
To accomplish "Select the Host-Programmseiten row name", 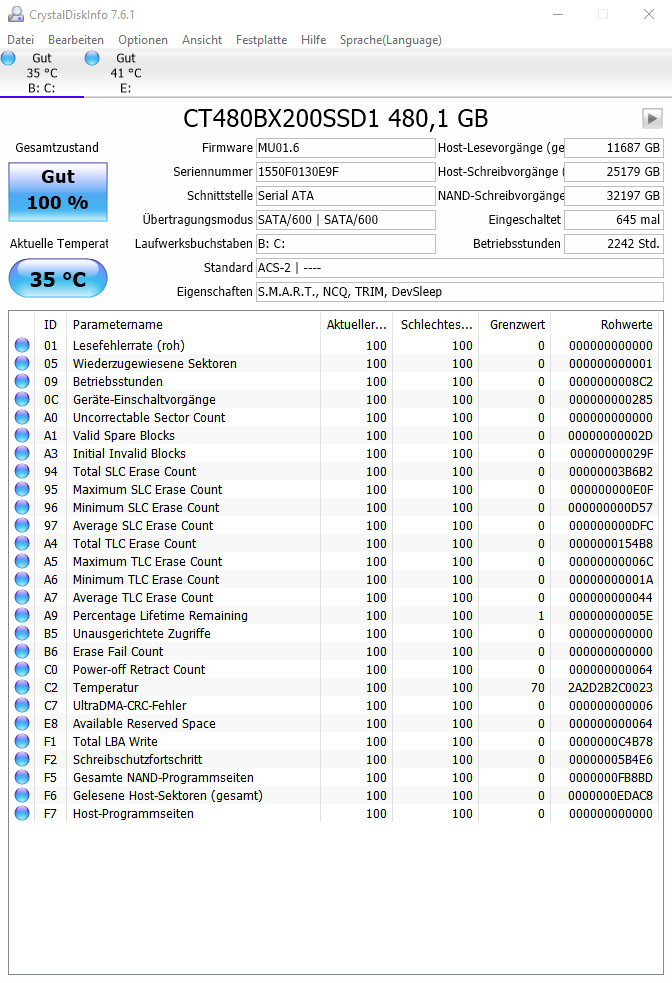I will click(x=133, y=813).
